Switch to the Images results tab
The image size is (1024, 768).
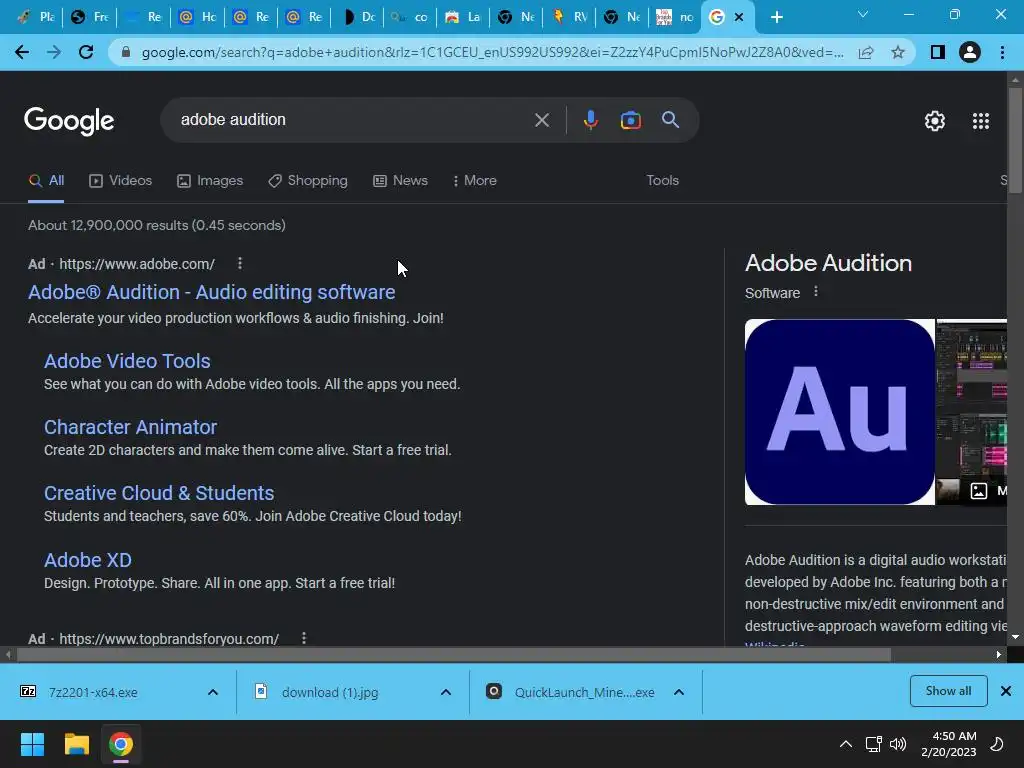[x=210, y=181]
